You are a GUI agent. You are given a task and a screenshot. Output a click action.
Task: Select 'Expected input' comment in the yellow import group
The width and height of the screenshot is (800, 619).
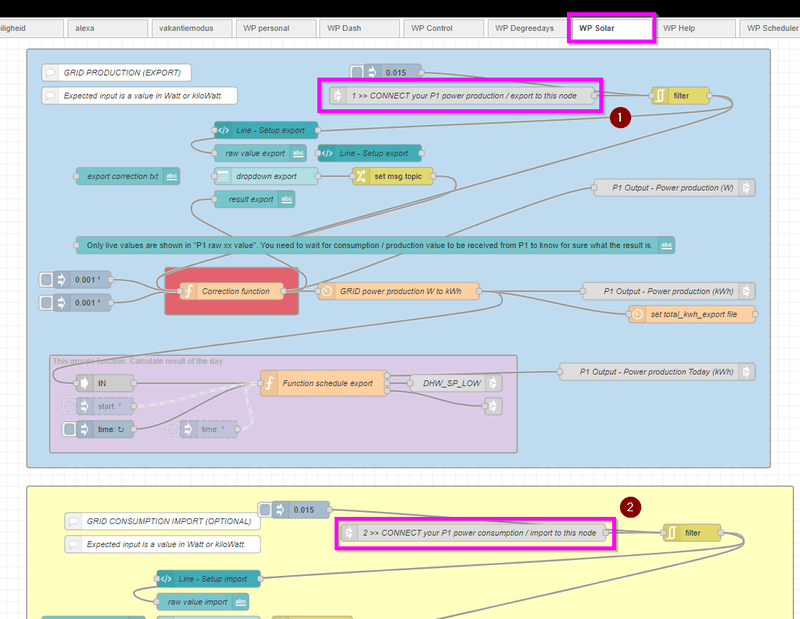click(162, 544)
